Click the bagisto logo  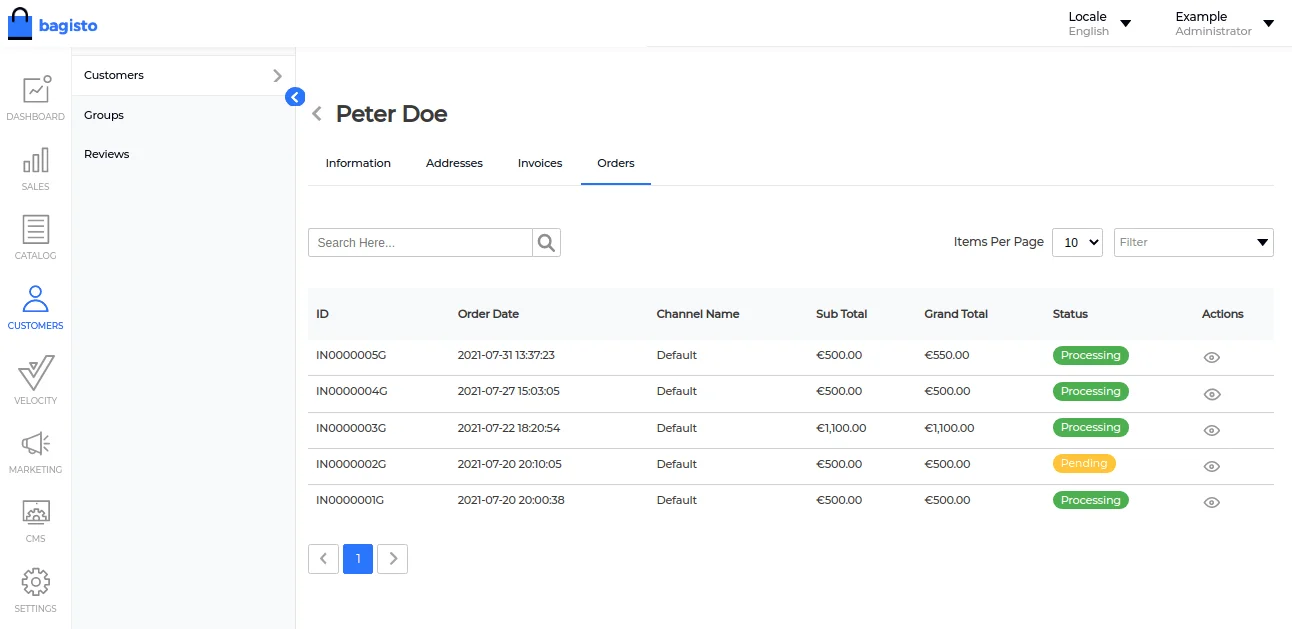click(53, 23)
